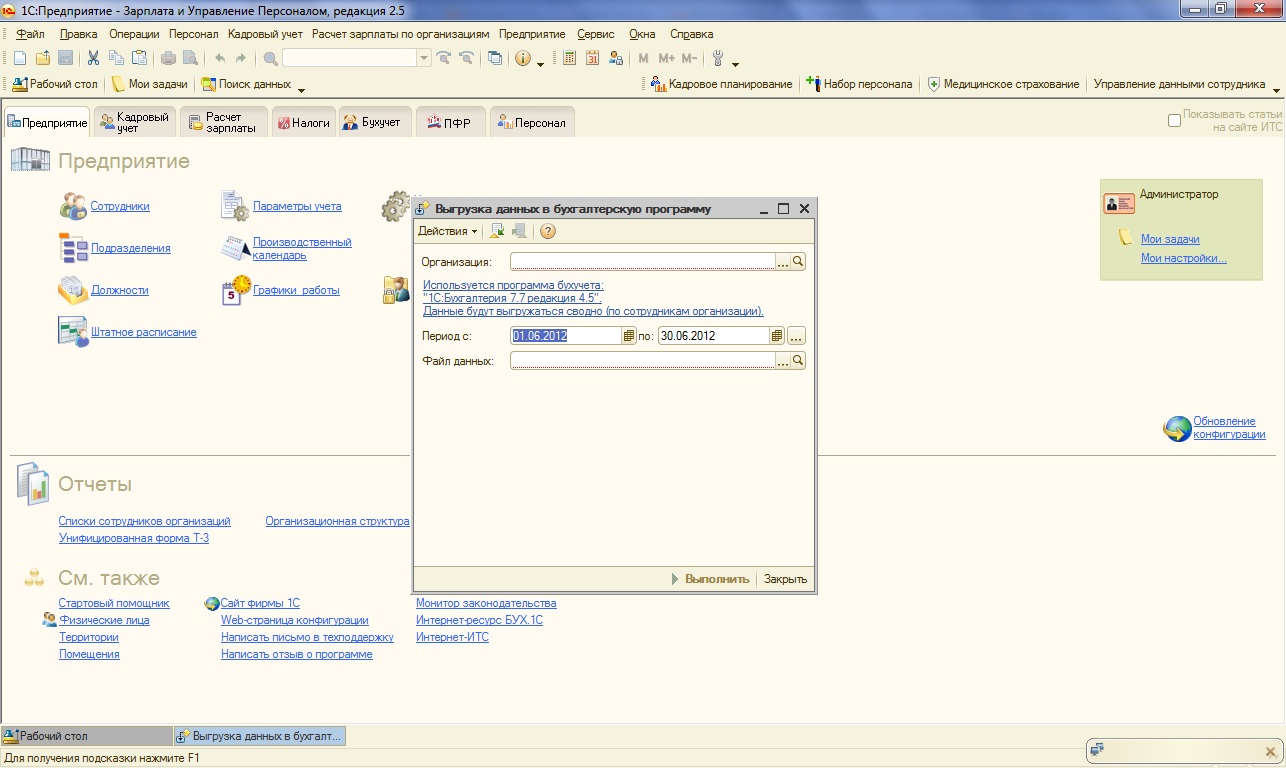Image resolution: width=1286 pixels, height=768 pixels.
Task: Click the Сотрудники employees icon
Action: pos(73,206)
